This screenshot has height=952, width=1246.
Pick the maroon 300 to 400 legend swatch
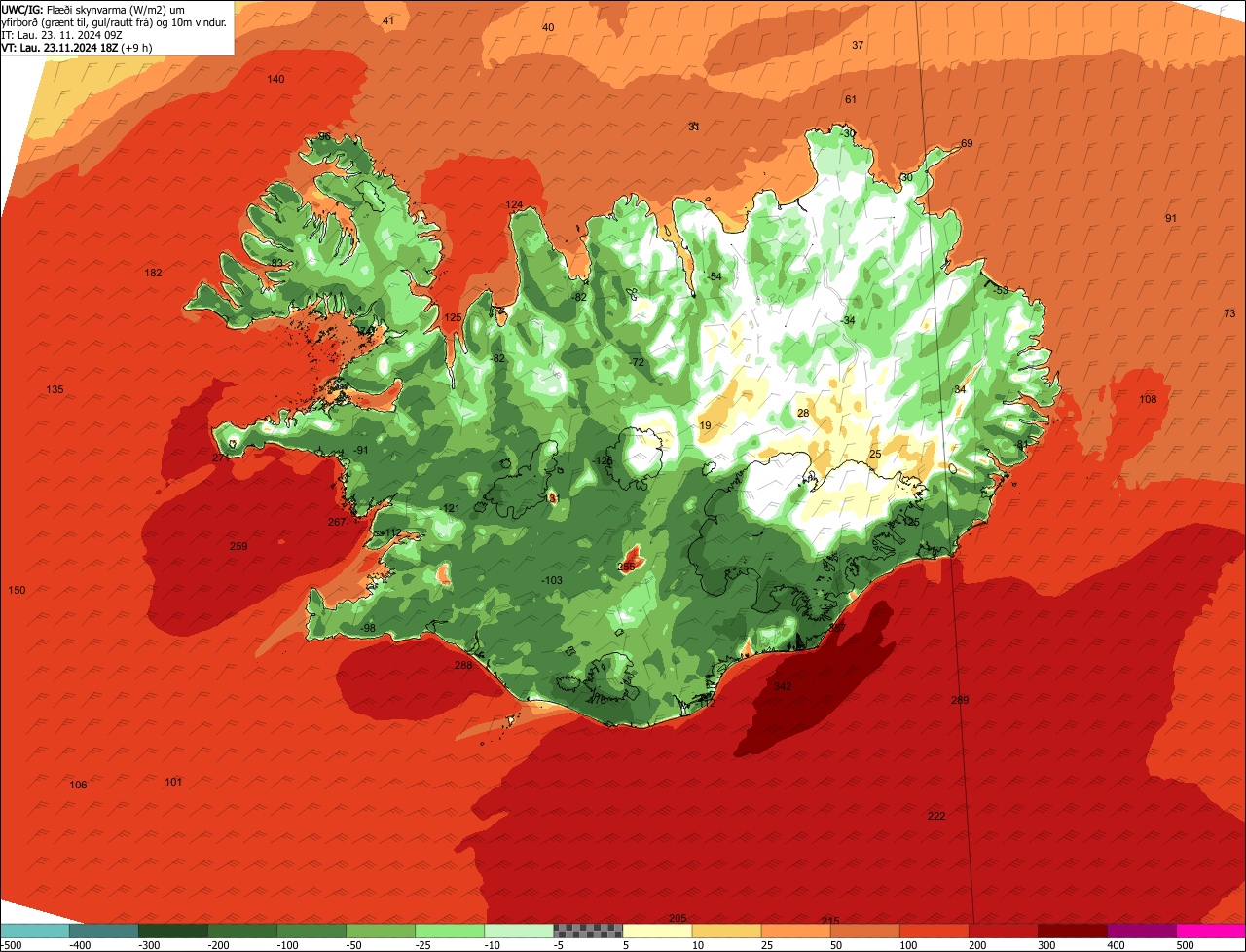[1072, 931]
